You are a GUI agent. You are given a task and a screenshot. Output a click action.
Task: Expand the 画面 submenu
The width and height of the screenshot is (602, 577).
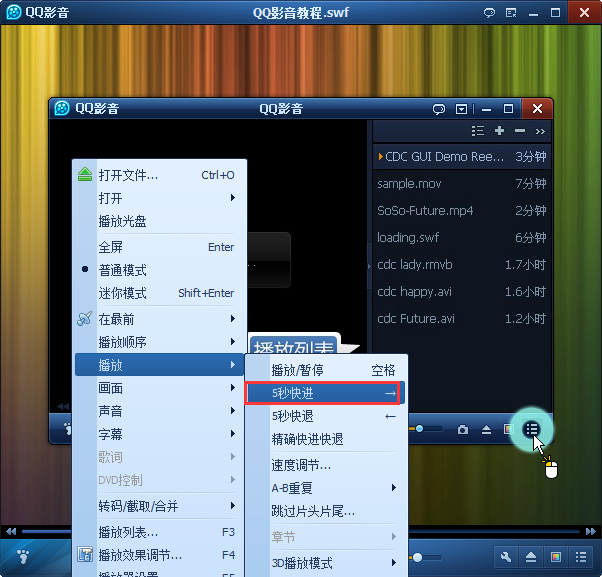(x=159, y=388)
